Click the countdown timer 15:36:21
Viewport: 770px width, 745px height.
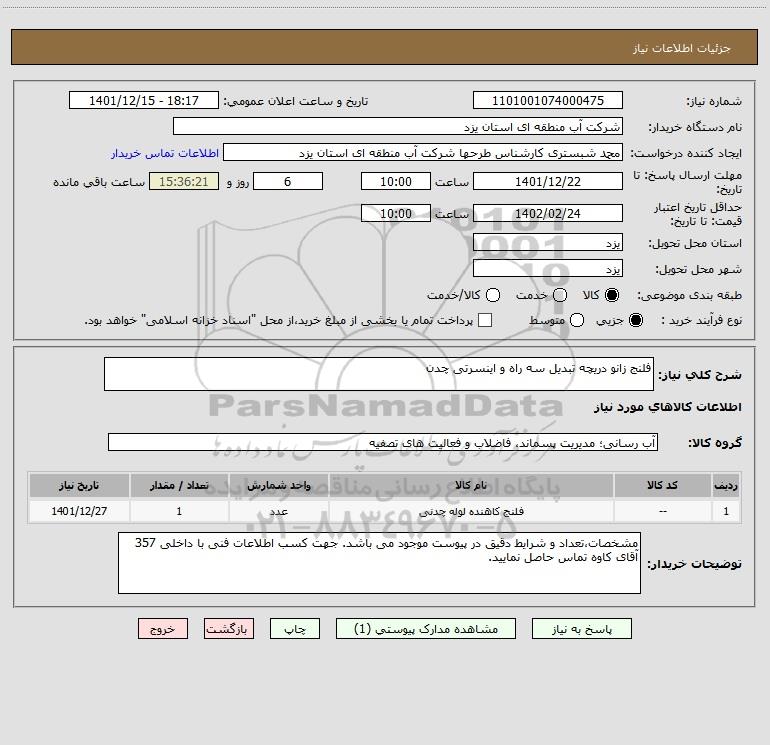[184, 181]
